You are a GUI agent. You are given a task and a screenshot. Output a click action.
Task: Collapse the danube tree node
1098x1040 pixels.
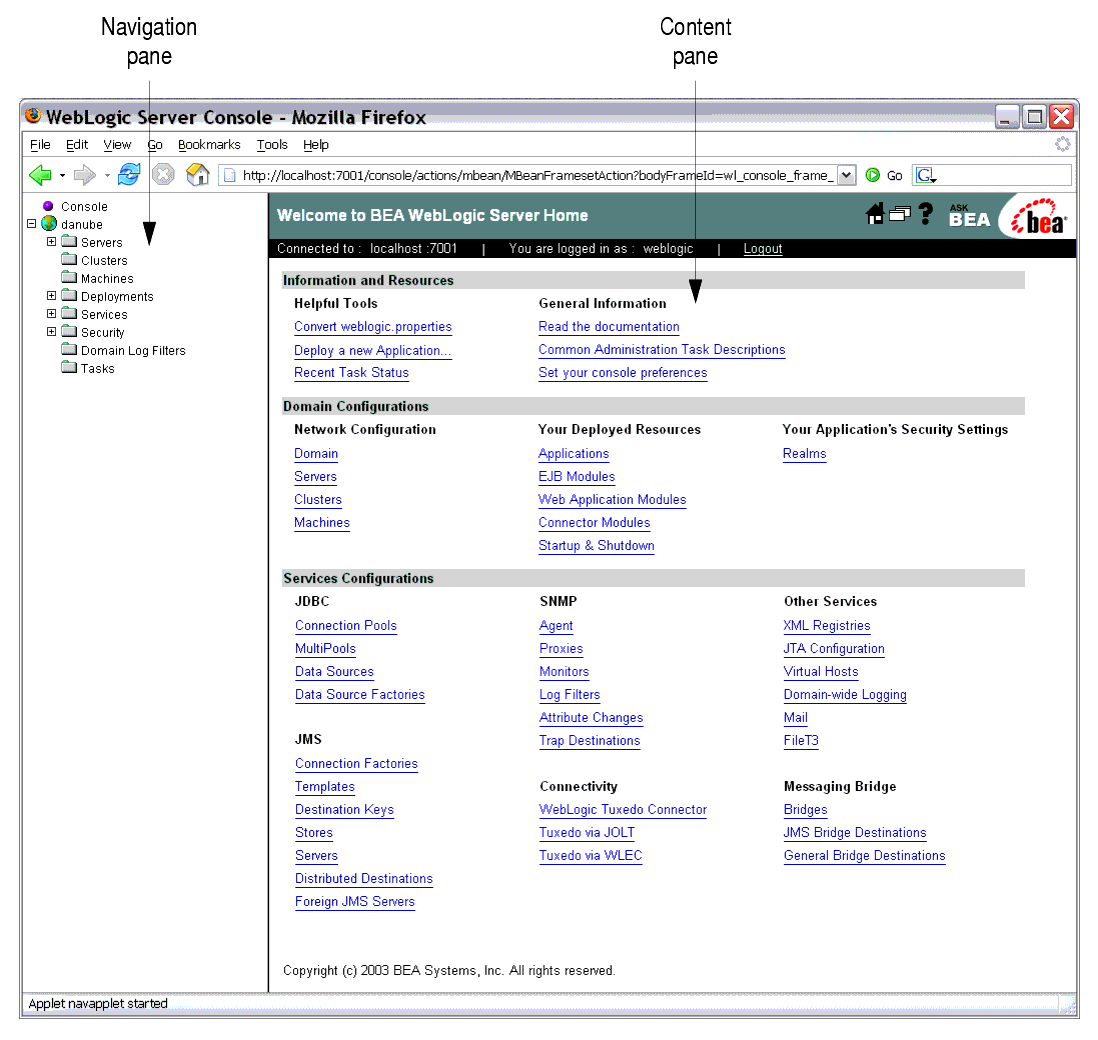(31, 223)
